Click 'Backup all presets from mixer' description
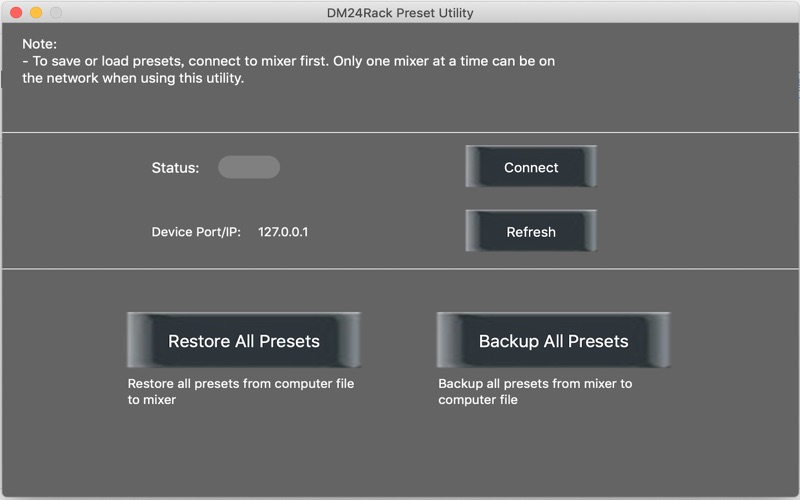The image size is (800, 500). [535, 391]
